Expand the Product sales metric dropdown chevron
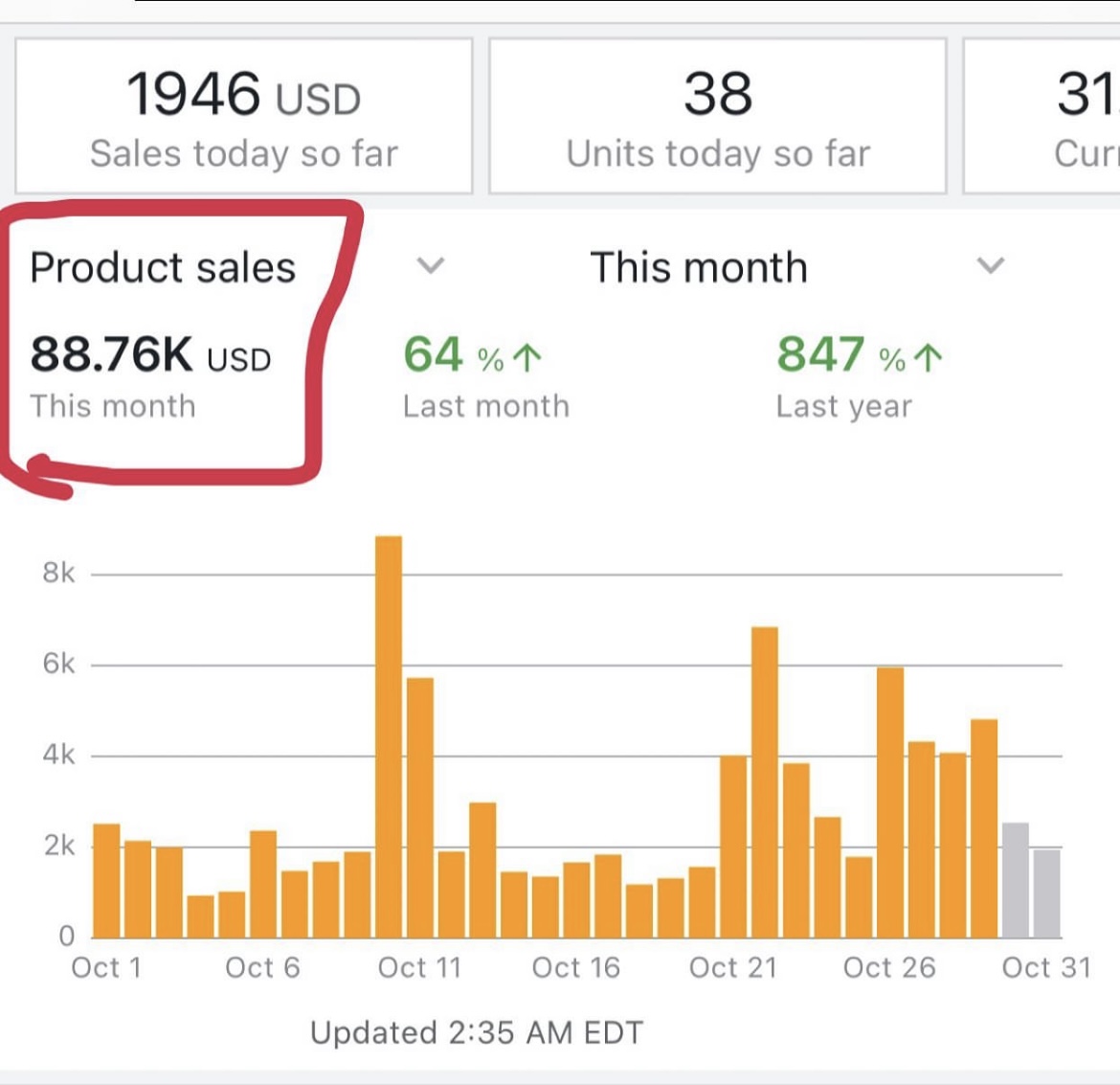 pyautogui.click(x=431, y=265)
